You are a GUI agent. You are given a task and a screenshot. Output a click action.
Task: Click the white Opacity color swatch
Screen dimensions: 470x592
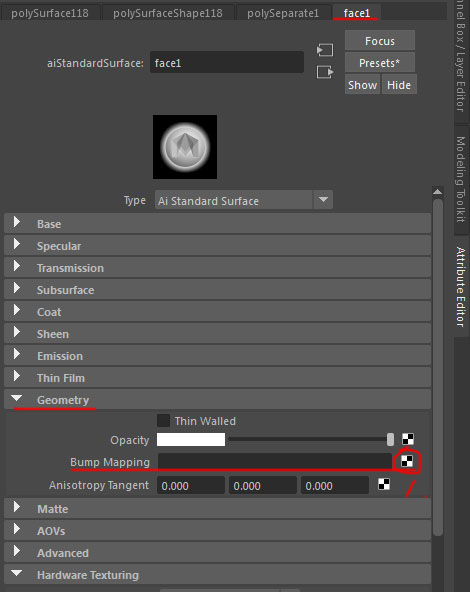191,439
